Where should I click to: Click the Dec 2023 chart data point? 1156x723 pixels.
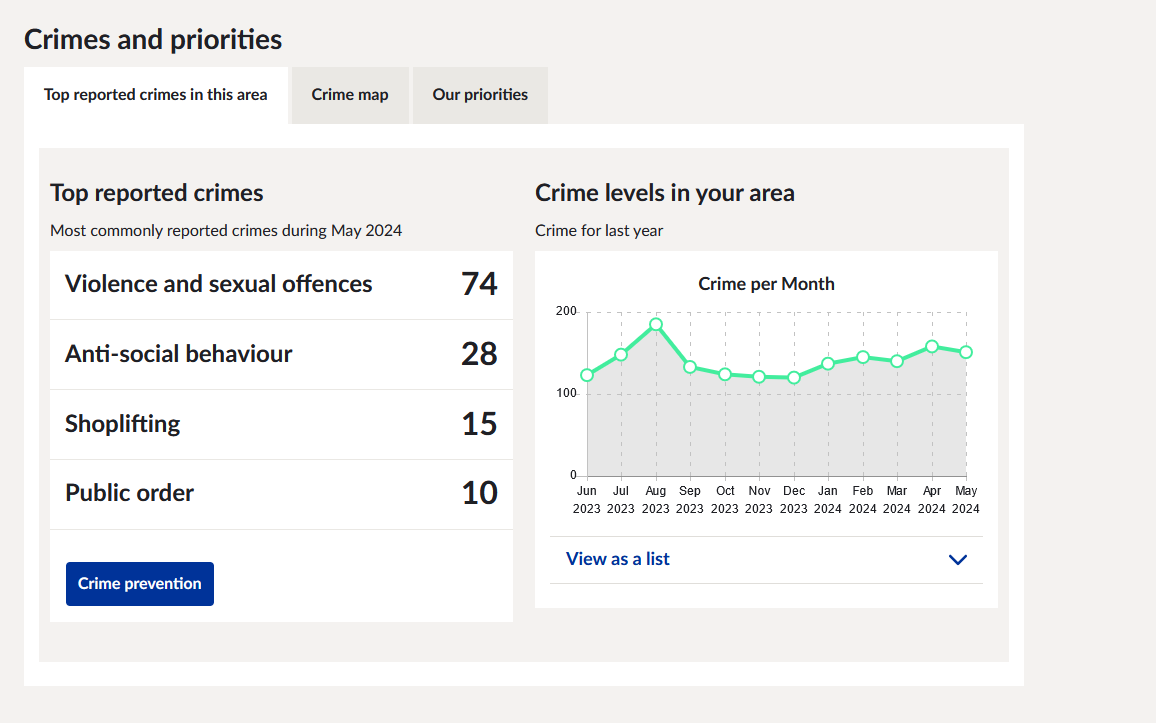(x=794, y=377)
